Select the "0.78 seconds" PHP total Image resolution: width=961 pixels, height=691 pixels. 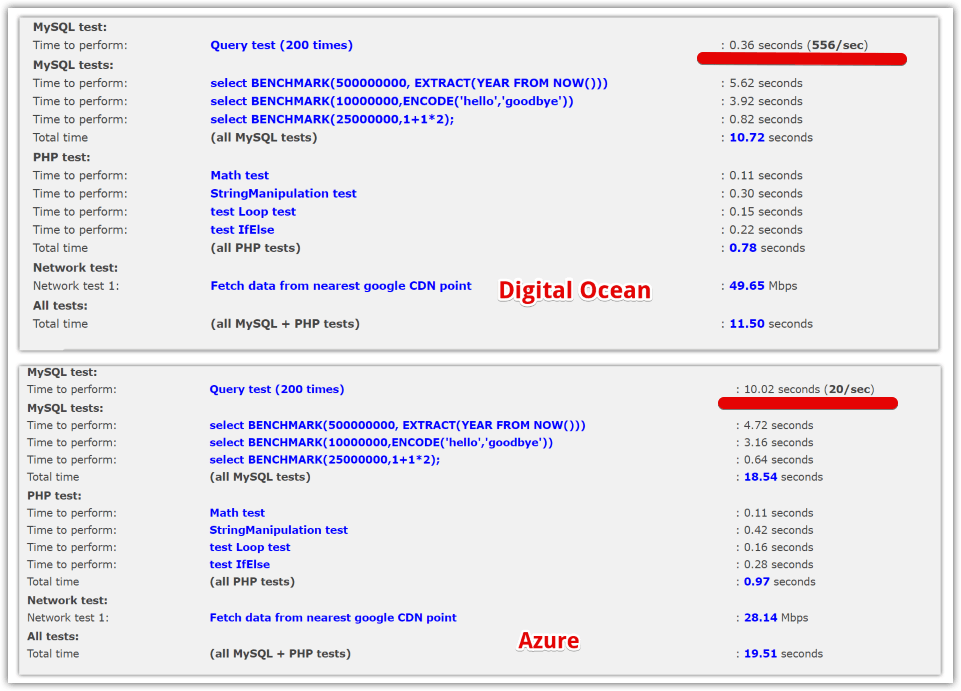[x=767, y=248]
